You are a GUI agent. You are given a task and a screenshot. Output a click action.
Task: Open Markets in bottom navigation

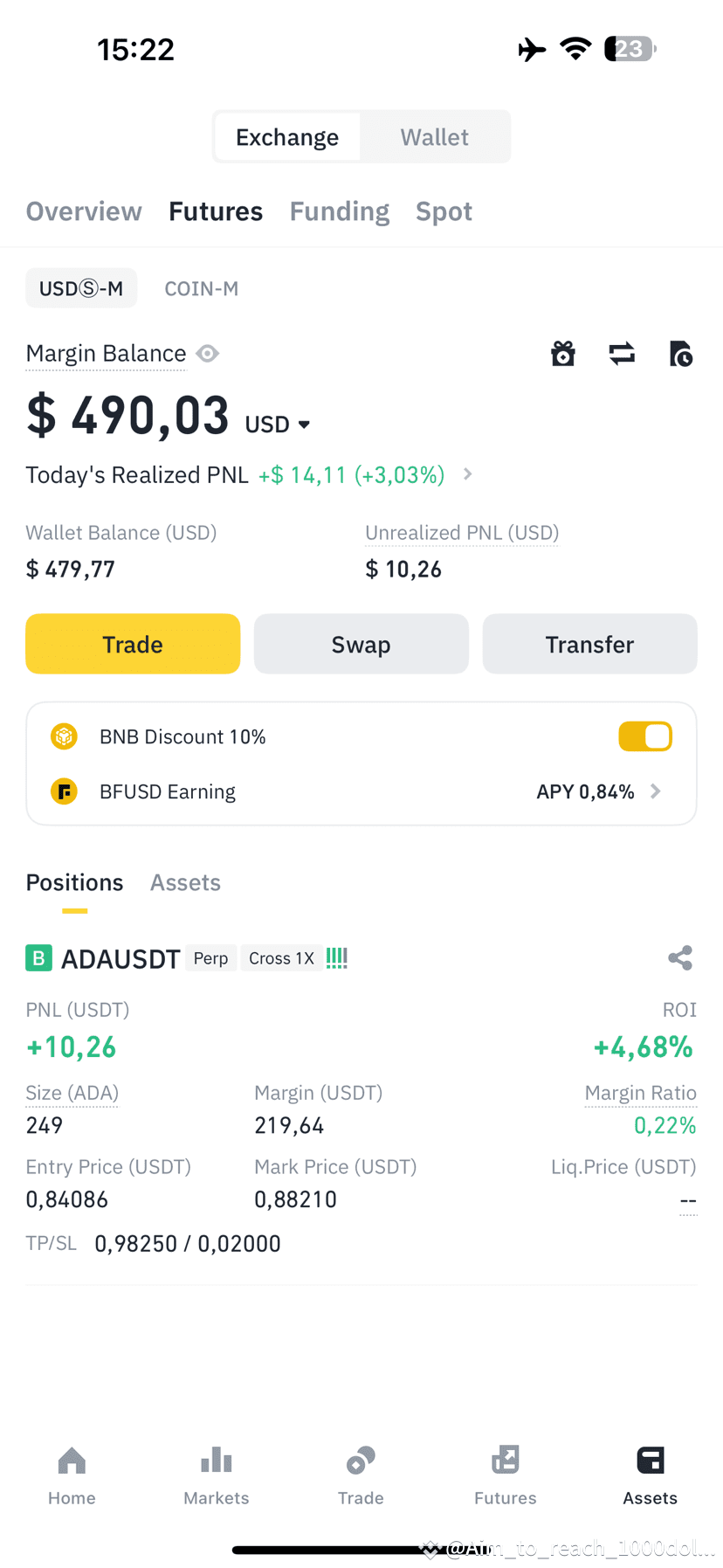point(217,1475)
